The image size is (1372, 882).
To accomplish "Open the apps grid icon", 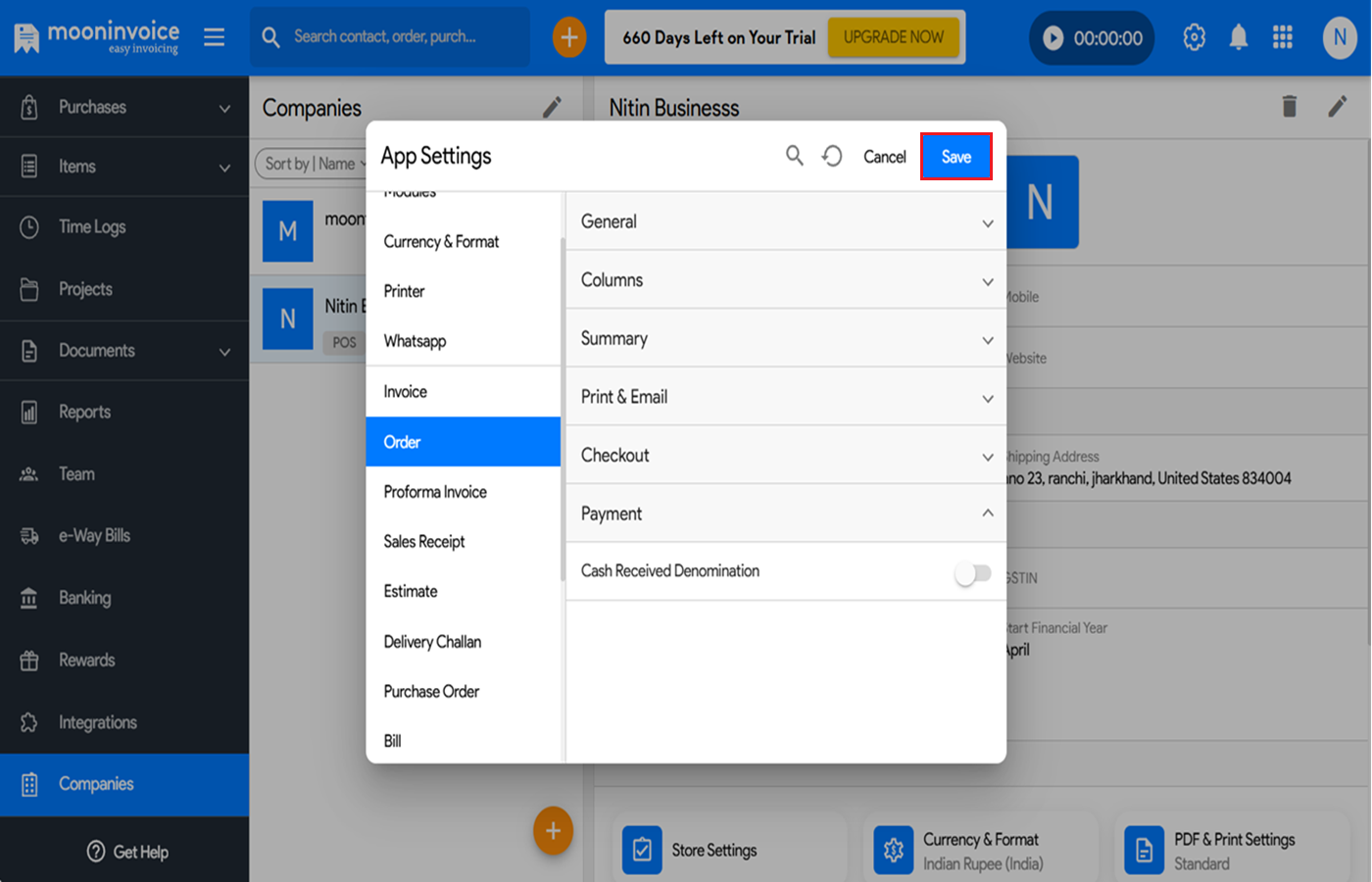I will coord(1283,37).
